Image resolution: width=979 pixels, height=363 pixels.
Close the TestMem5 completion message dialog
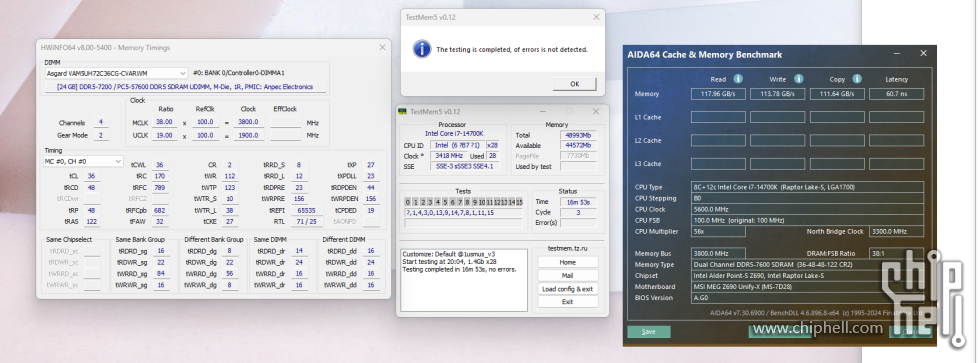click(596, 17)
